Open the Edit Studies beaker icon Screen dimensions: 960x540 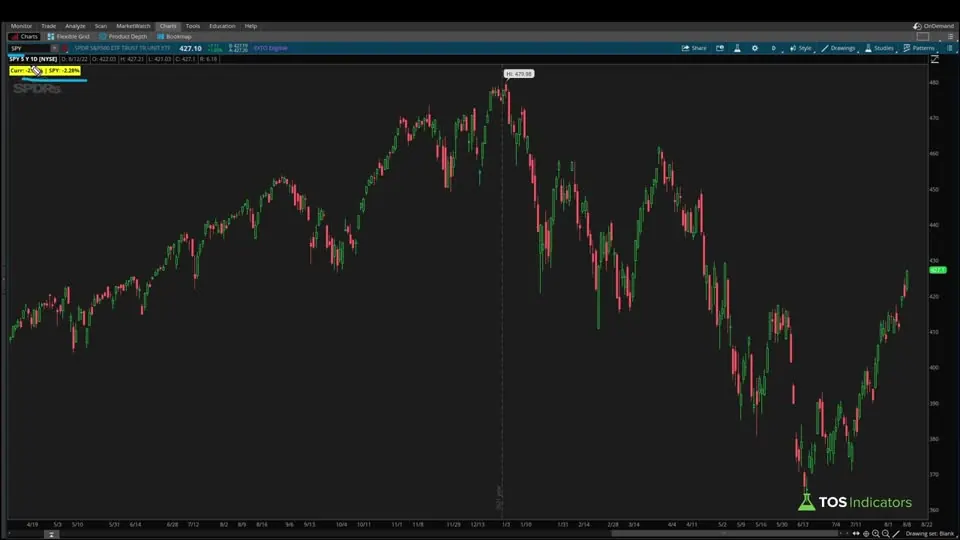point(737,48)
